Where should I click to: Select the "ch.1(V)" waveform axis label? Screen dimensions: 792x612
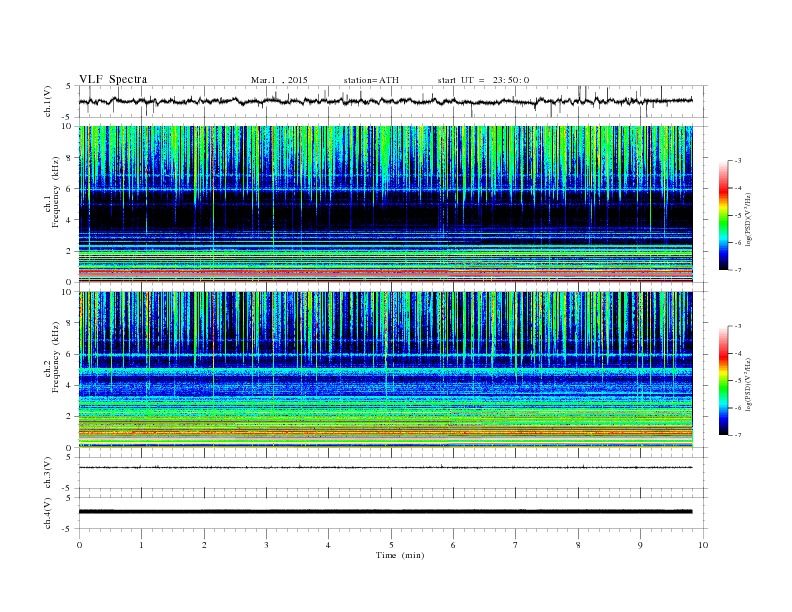[x=48, y=101]
